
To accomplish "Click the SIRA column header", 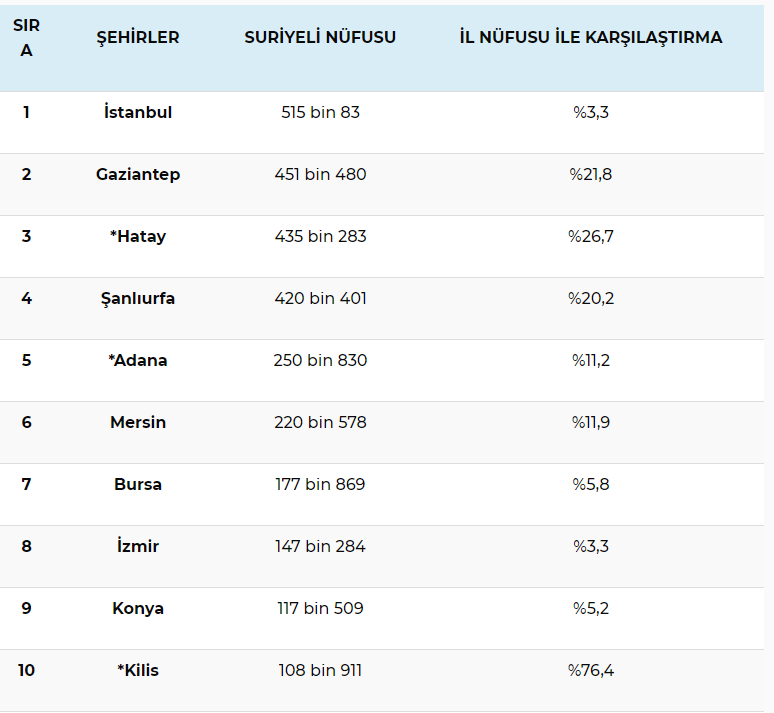I will coord(26,38).
